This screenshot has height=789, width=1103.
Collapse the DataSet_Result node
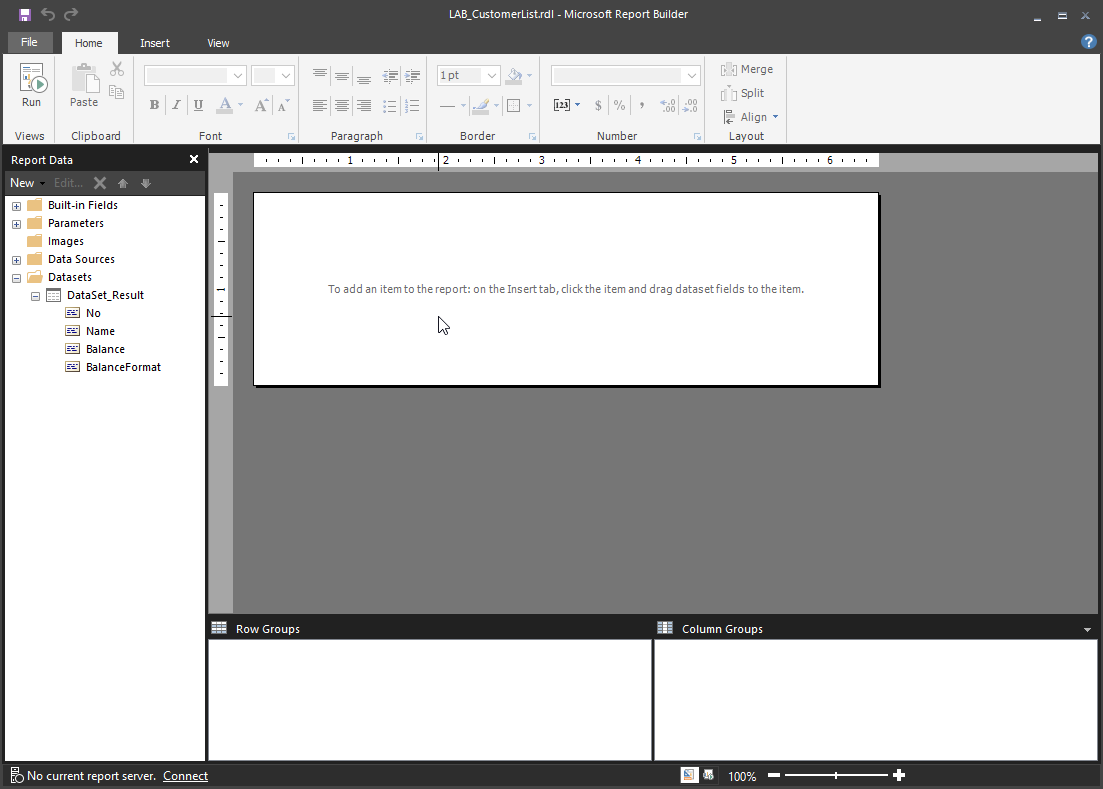click(35, 296)
